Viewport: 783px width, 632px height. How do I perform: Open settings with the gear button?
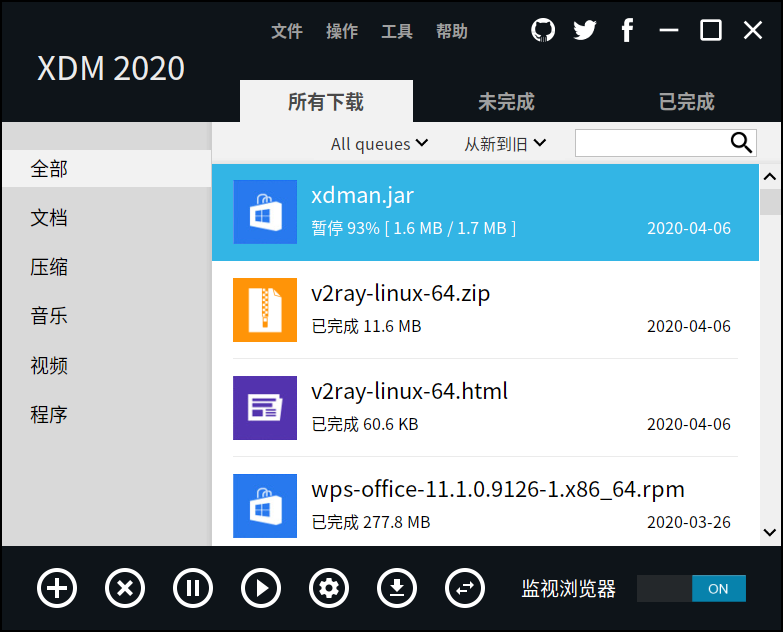[x=329, y=588]
